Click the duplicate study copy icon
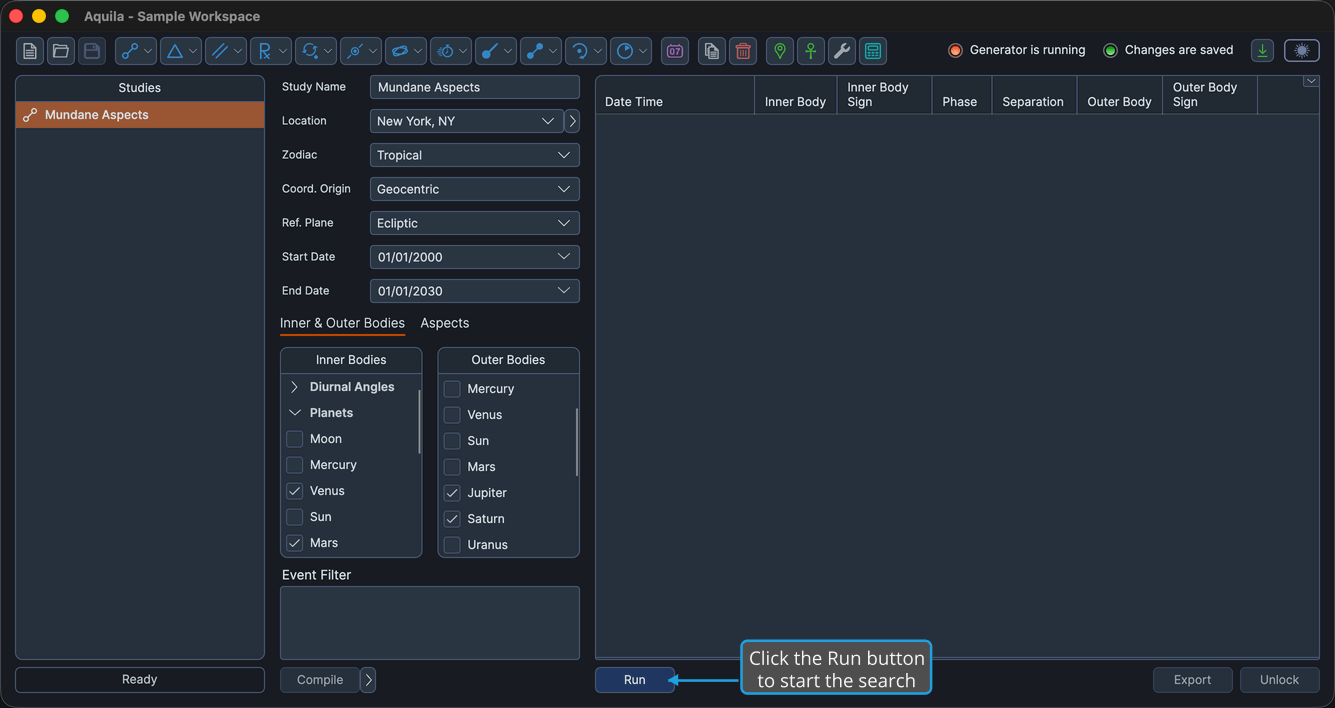The width and height of the screenshot is (1335, 708). tap(712, 51)
